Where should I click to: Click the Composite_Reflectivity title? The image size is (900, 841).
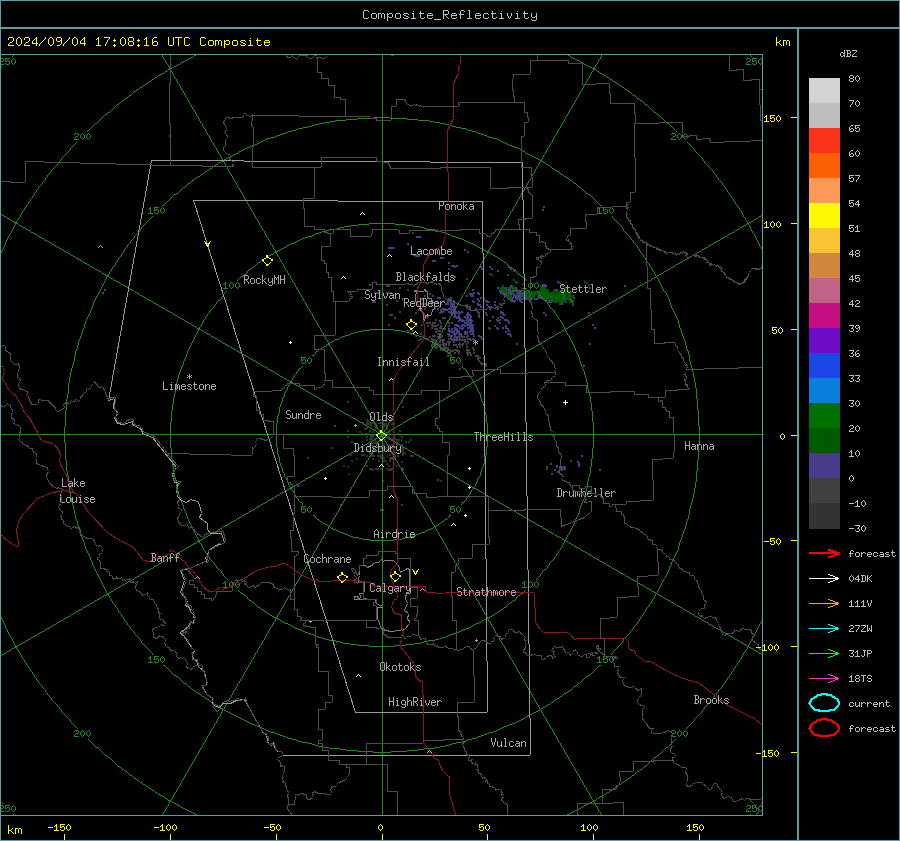450,15
